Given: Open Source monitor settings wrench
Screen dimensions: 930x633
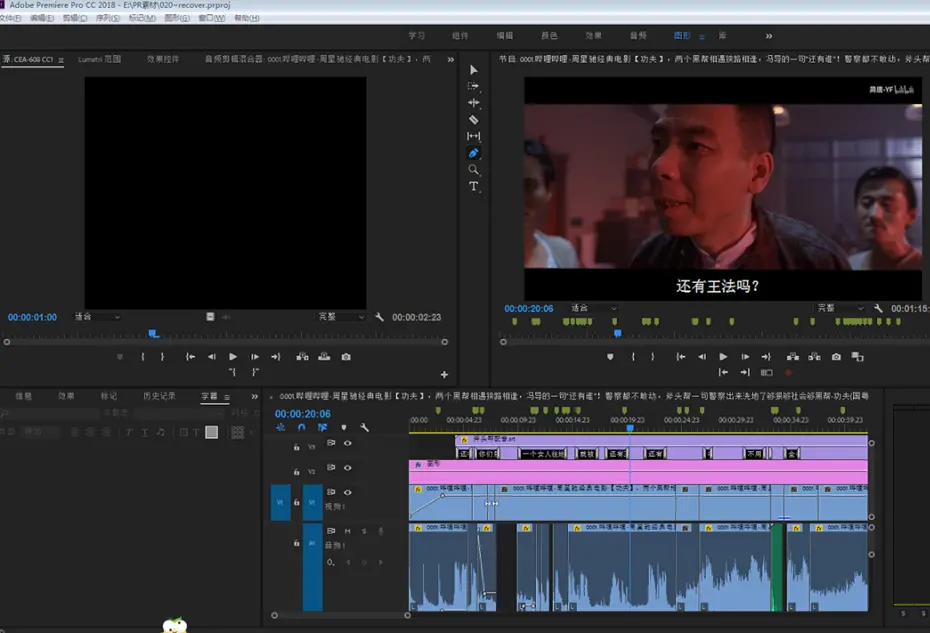Looking at the screenshot, I should click(379, 317).
